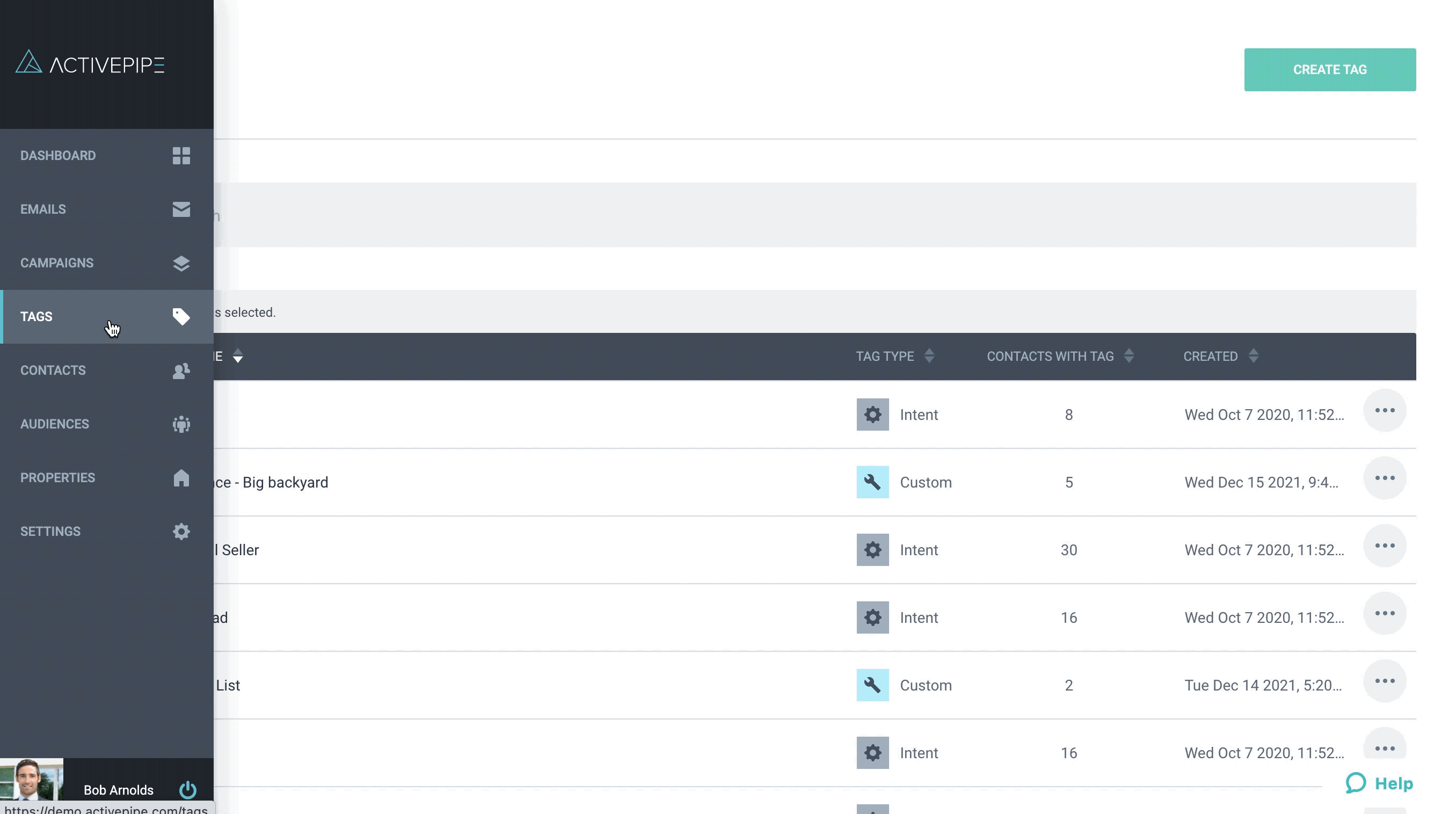Screen dimensions: 1456x814
Task: Click contact count 8
Action: (1068, 415)
